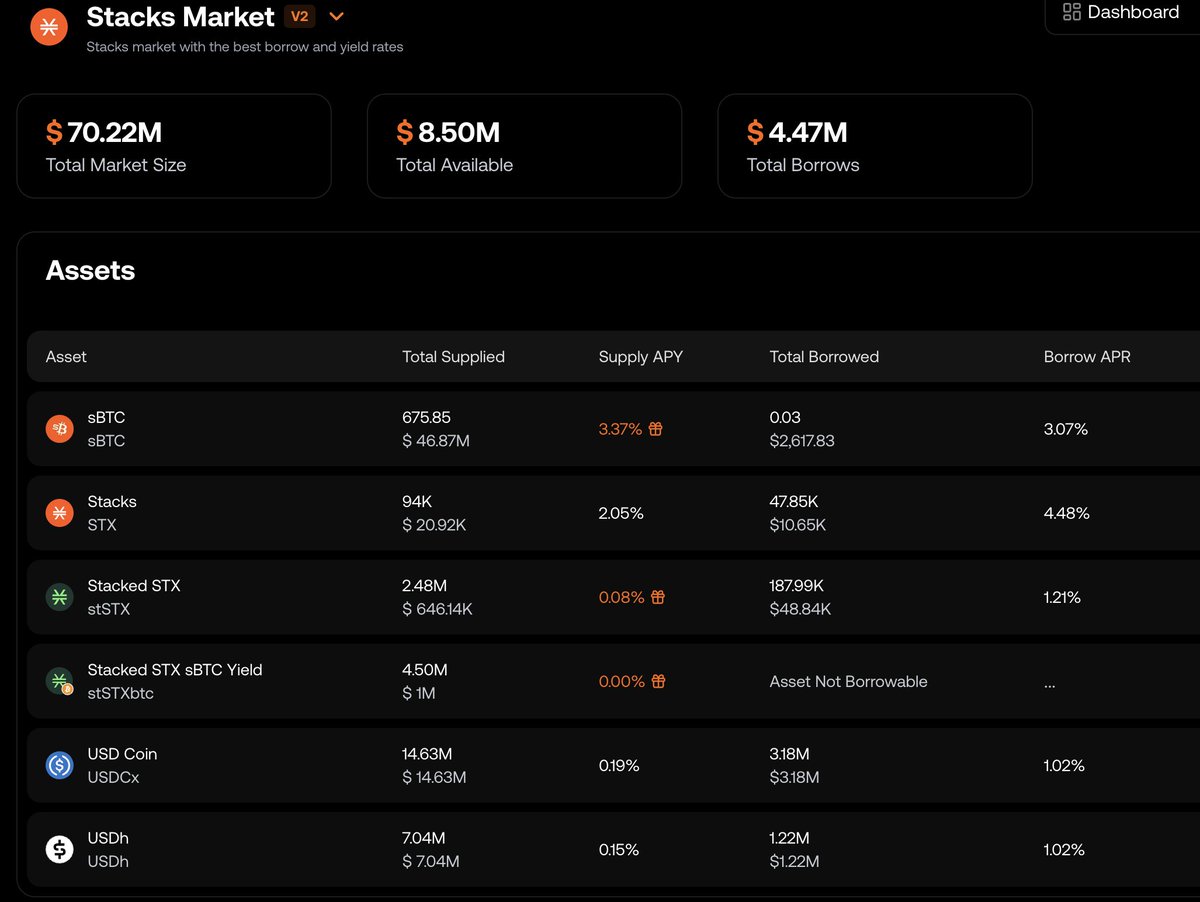Click the Stacks Market orange logo icon
Viewport: 1200px width, 902px height.
point(49,26)
